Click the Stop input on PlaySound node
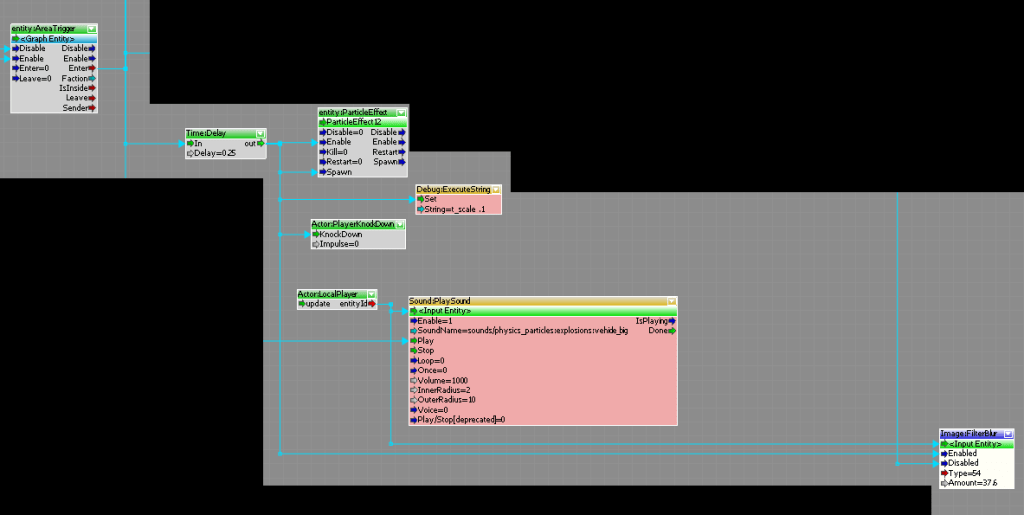 point(425,350)
